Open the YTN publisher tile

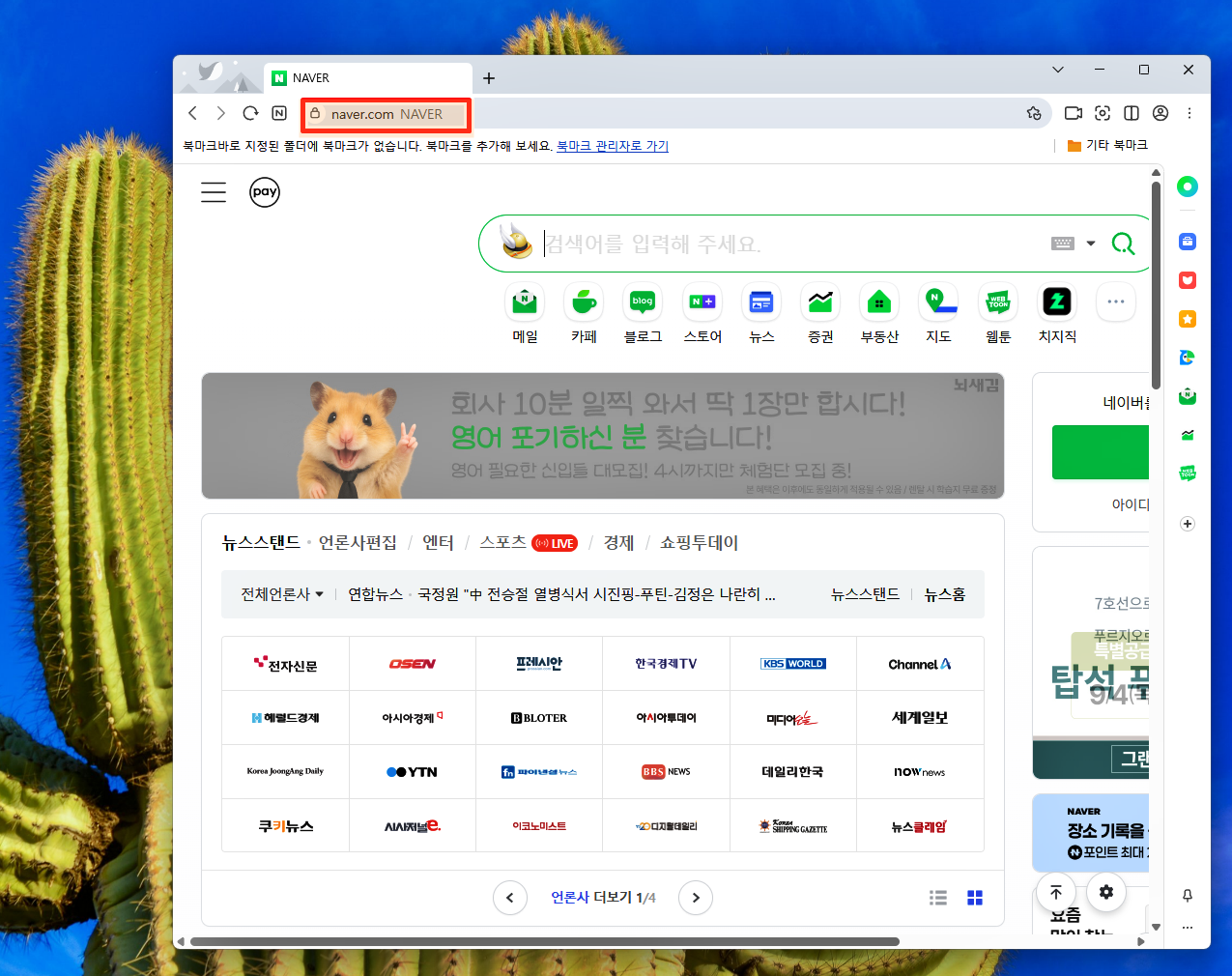pos(413,771)
